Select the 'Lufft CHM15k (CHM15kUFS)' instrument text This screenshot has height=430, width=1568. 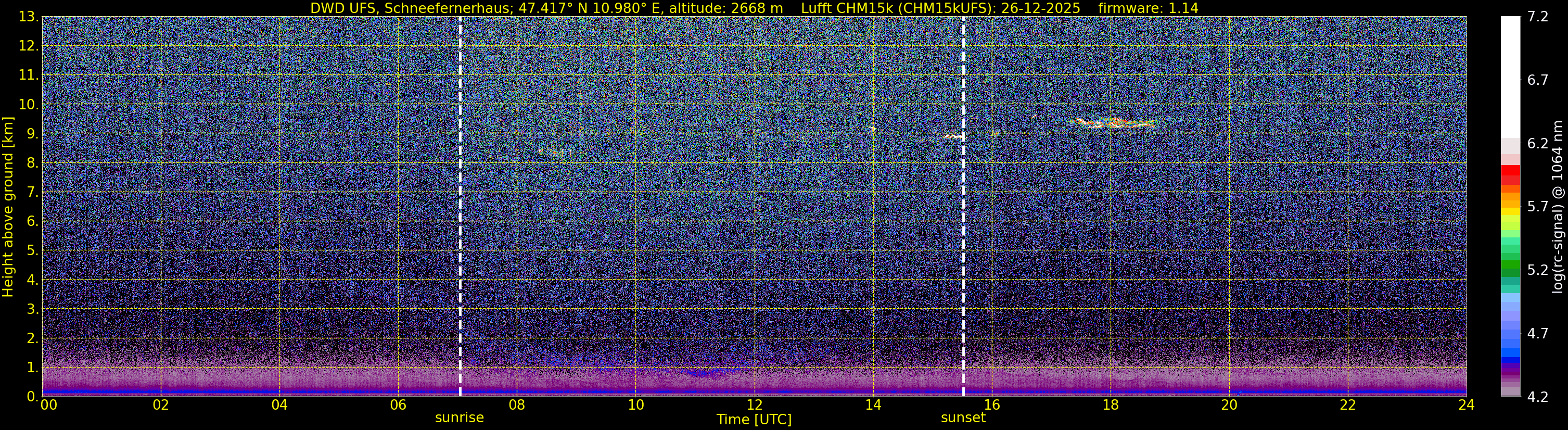coord(898,8)
